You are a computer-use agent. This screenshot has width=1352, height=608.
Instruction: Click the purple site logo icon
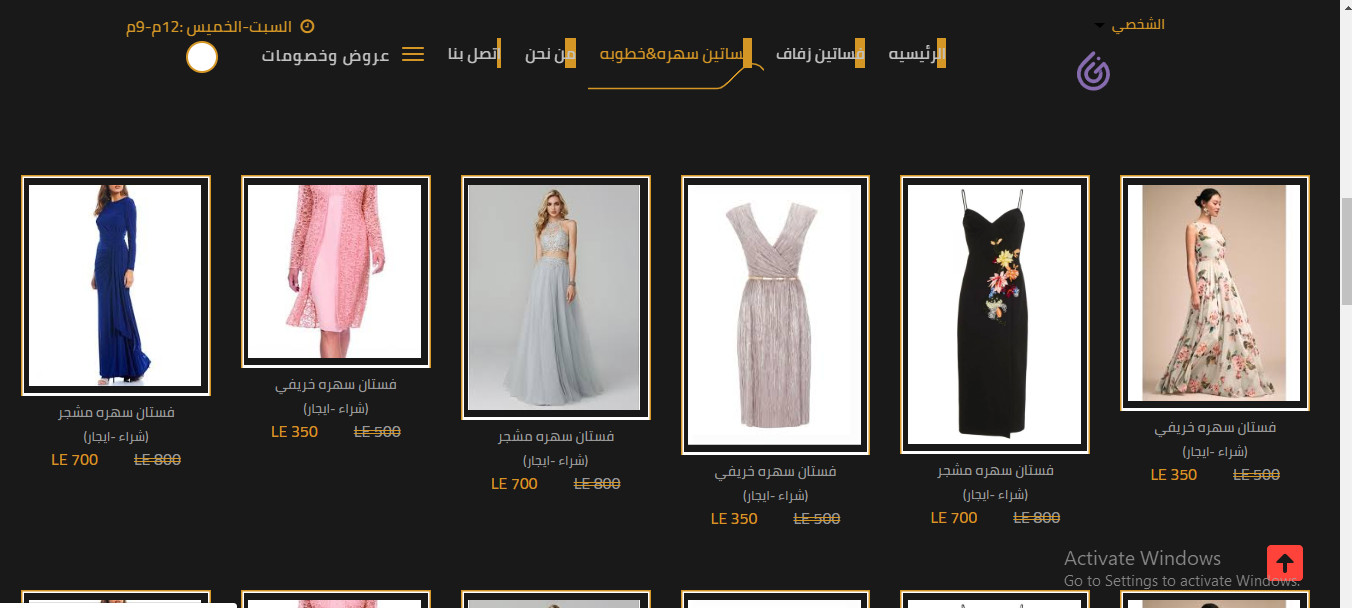(x=1094, y=71)
